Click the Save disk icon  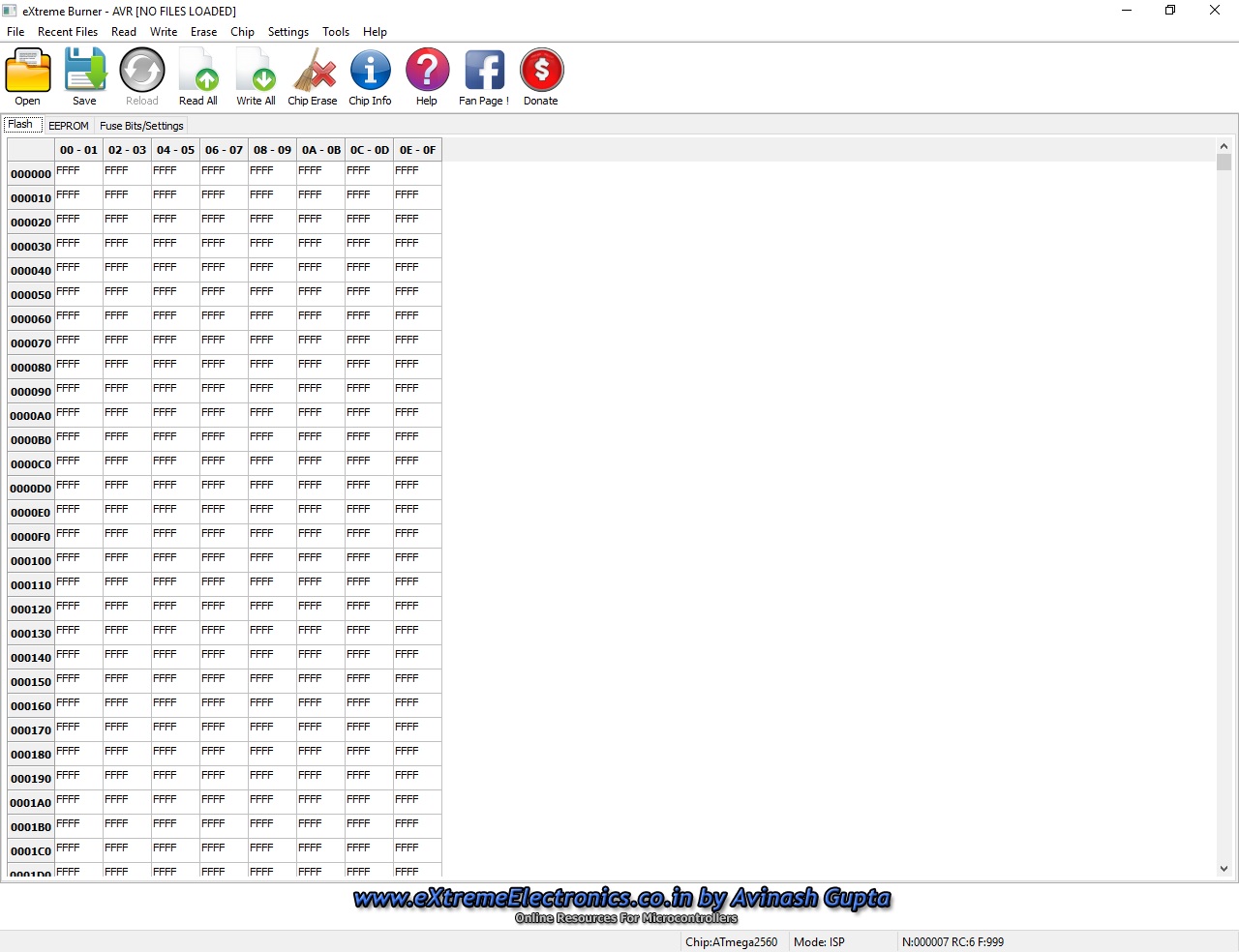coord(85,72)
